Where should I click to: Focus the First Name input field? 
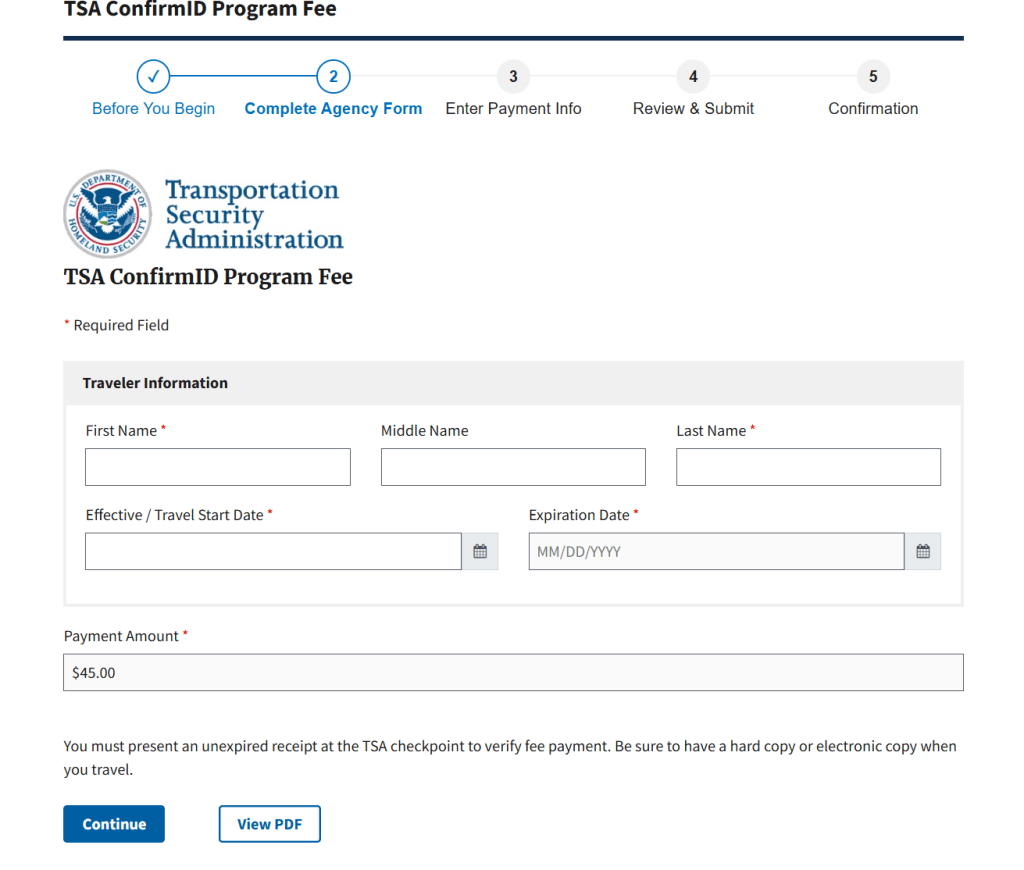click(x=217, y=467)
